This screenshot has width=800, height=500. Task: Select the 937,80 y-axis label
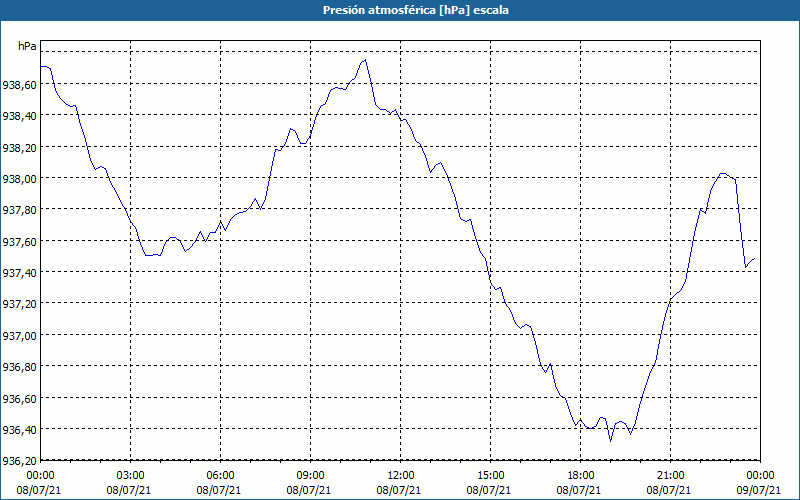pos(19,210)
